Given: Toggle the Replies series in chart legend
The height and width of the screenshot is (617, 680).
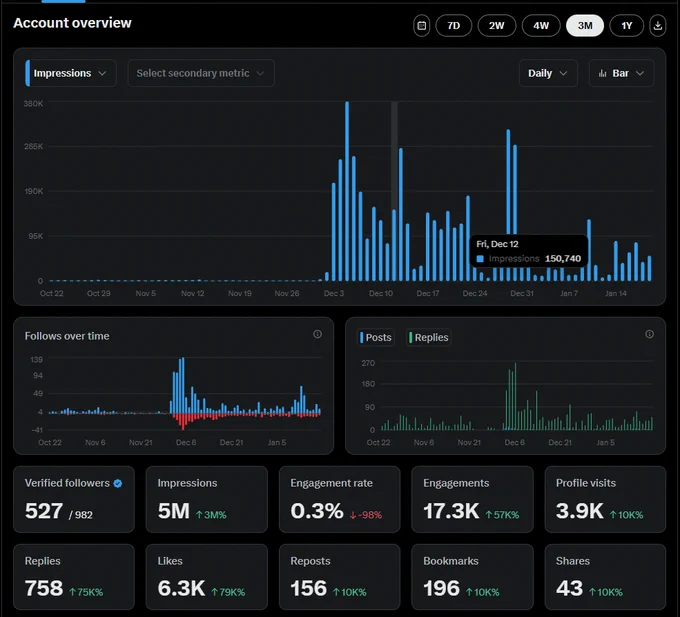Looking at the screenshot, I should [428, 337].
